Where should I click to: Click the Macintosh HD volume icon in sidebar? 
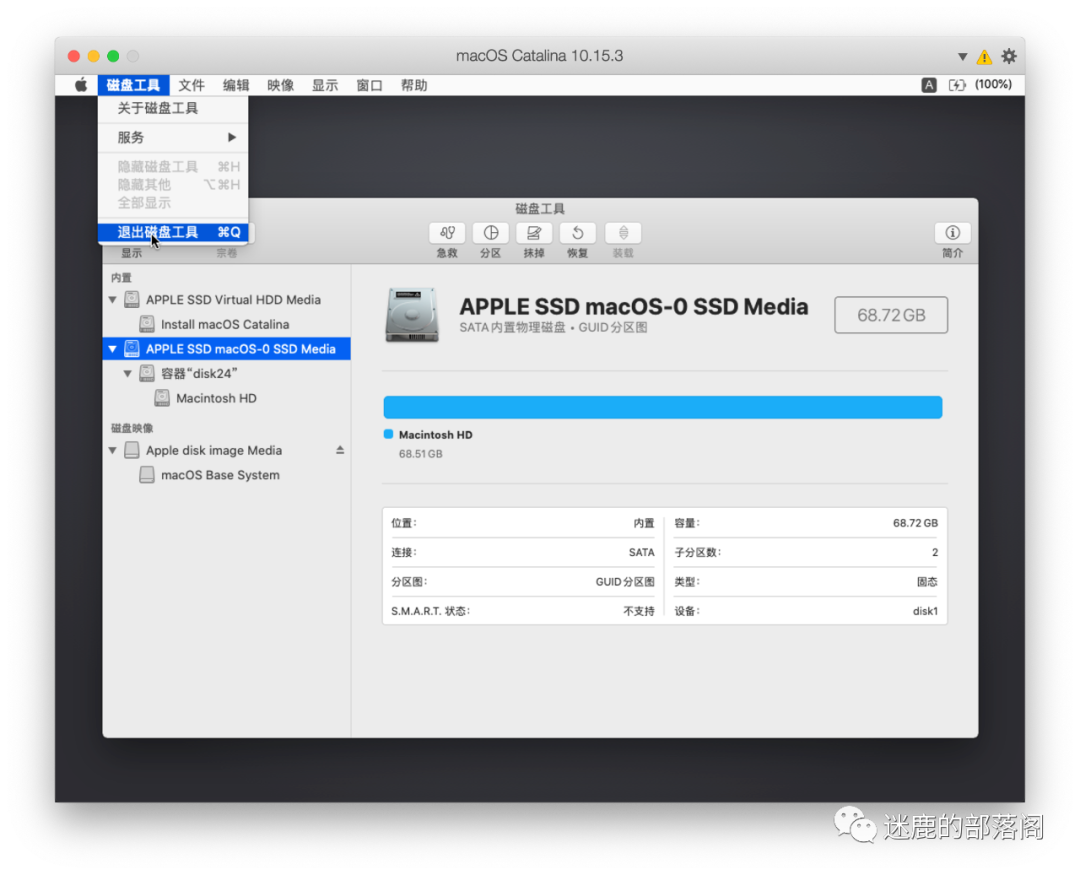coord(162,398)
